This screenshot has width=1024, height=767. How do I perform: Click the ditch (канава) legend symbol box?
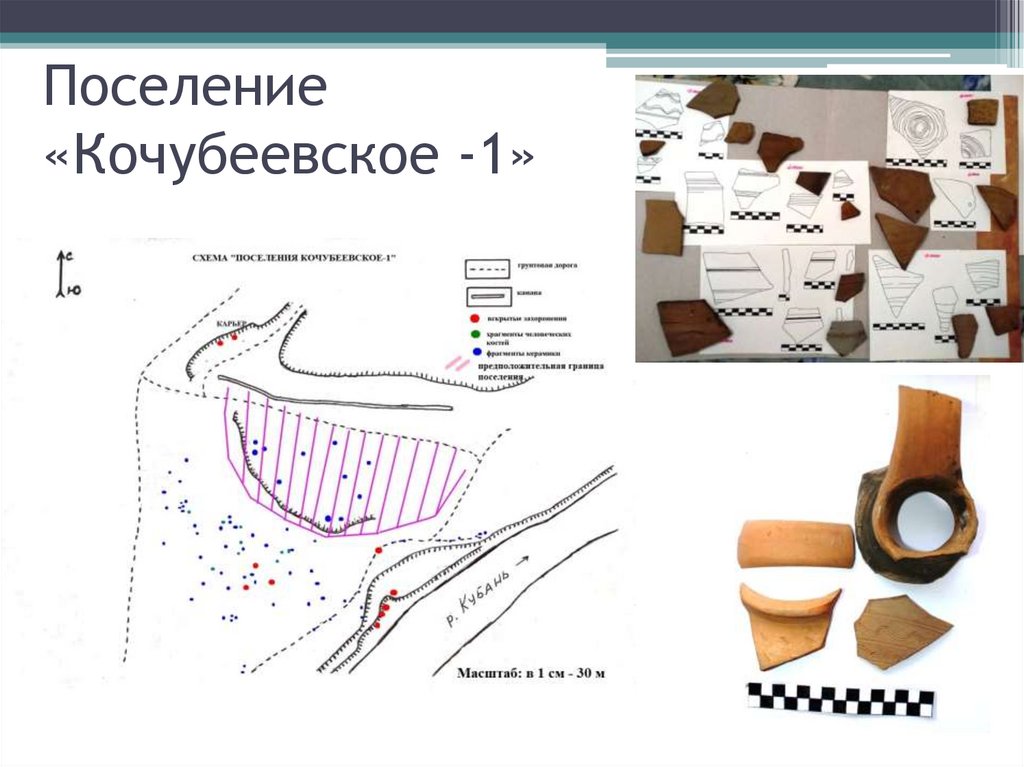489,296
